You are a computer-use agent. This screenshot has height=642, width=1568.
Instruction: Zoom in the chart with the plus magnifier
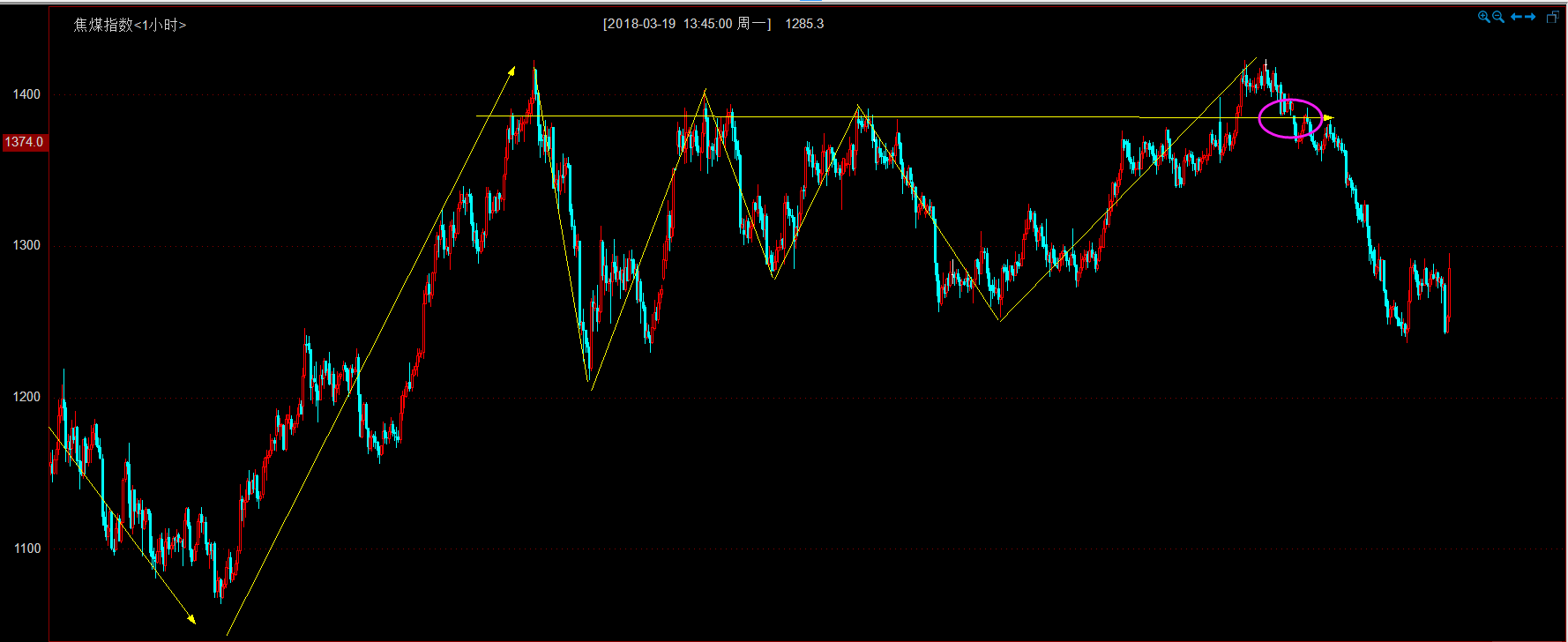click(1484, 17)
